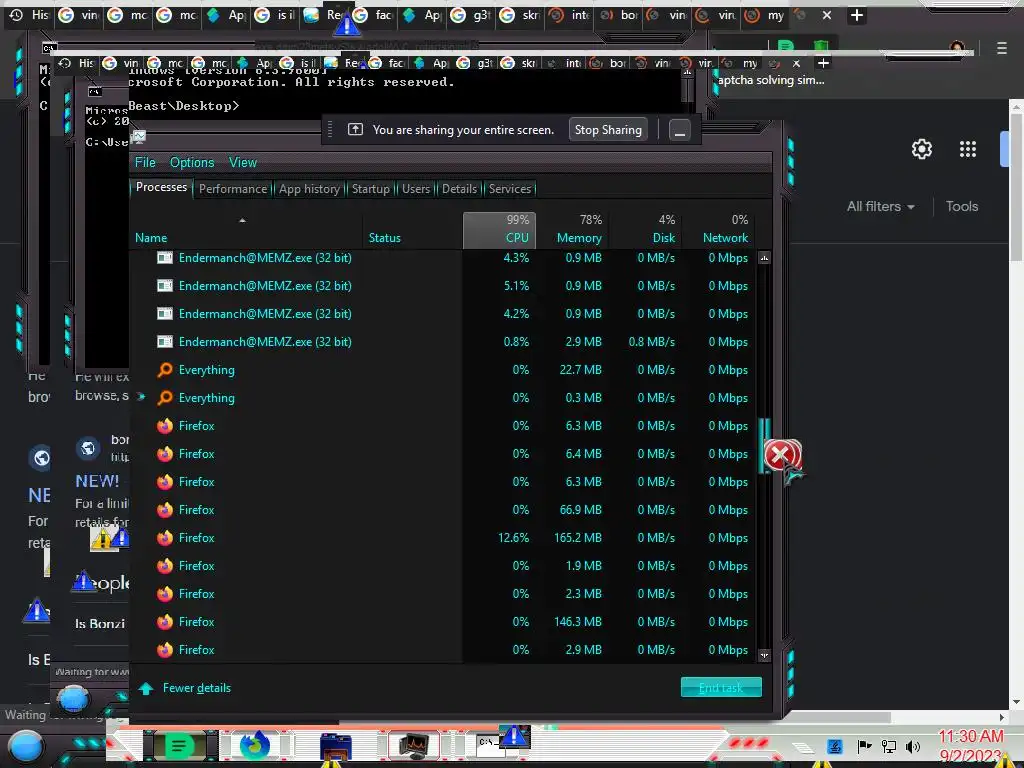Switch to the Startup tab

click(x=370, y=189)
